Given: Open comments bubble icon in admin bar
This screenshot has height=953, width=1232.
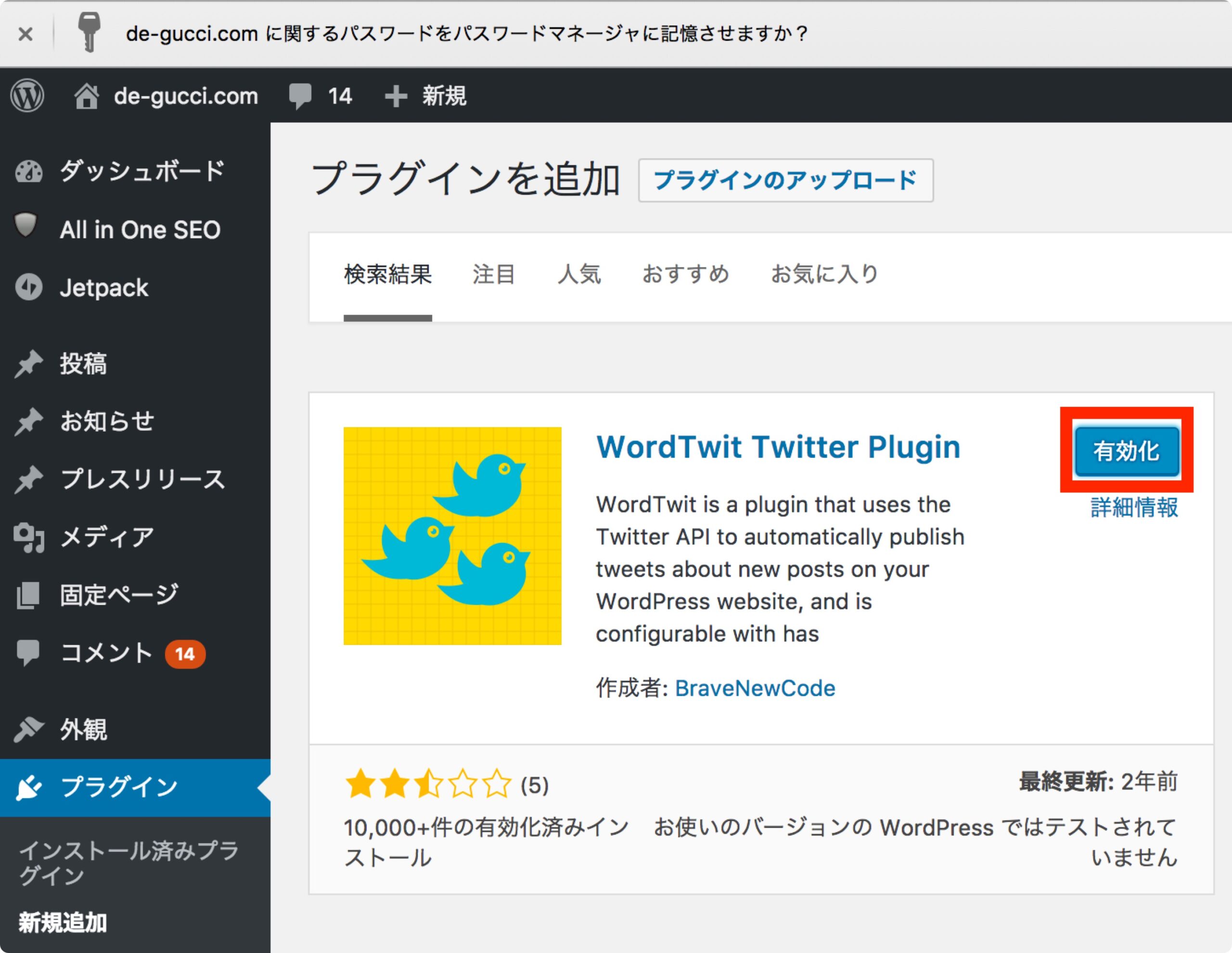Looking at the screenshot, I should coord(300,96).
